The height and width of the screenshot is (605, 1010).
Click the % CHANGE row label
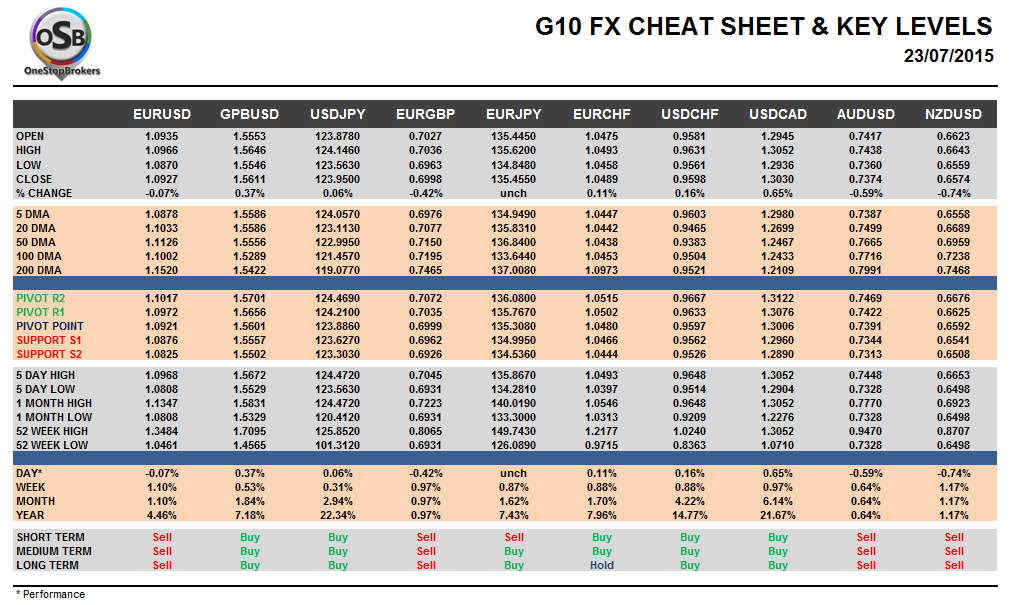point(44,193)
